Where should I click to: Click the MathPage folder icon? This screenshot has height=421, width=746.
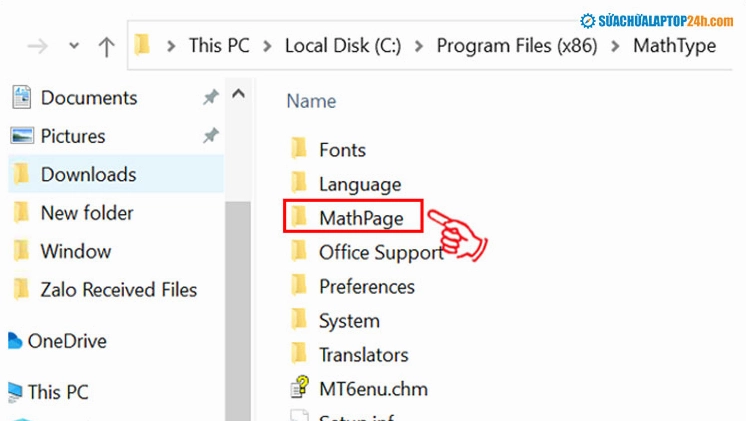299,216
